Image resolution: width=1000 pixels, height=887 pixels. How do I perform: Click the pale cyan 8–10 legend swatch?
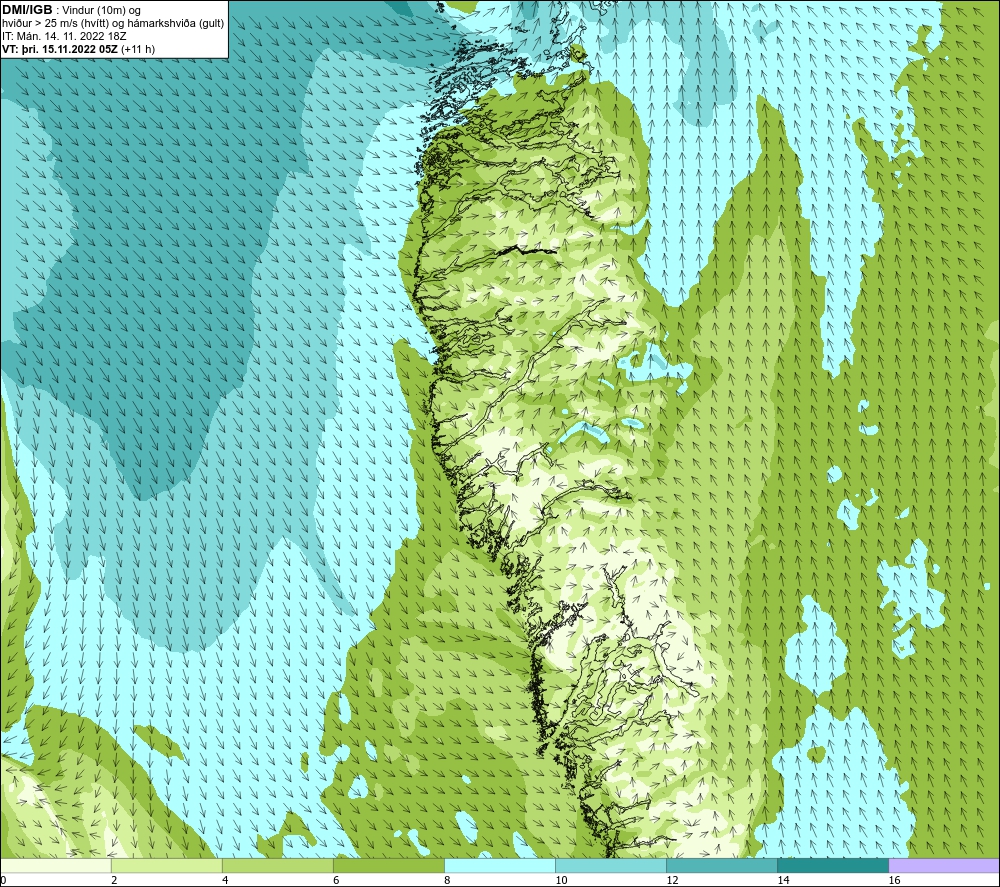point(499,866)
